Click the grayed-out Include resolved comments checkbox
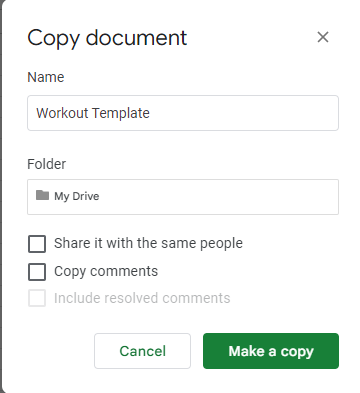360x393 pixels. (x=37, y=298)
